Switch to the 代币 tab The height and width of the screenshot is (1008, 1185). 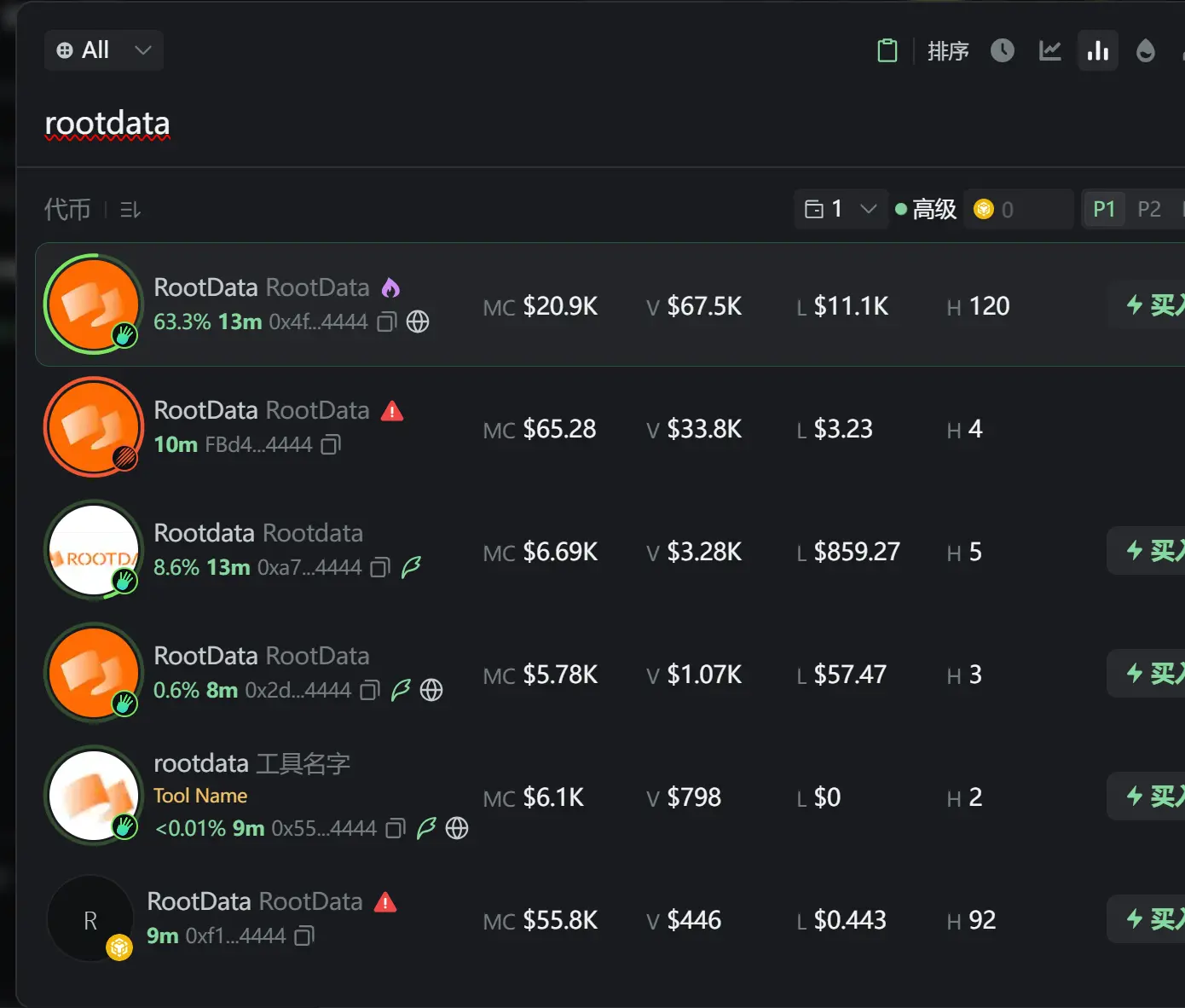tap(66, 209)
